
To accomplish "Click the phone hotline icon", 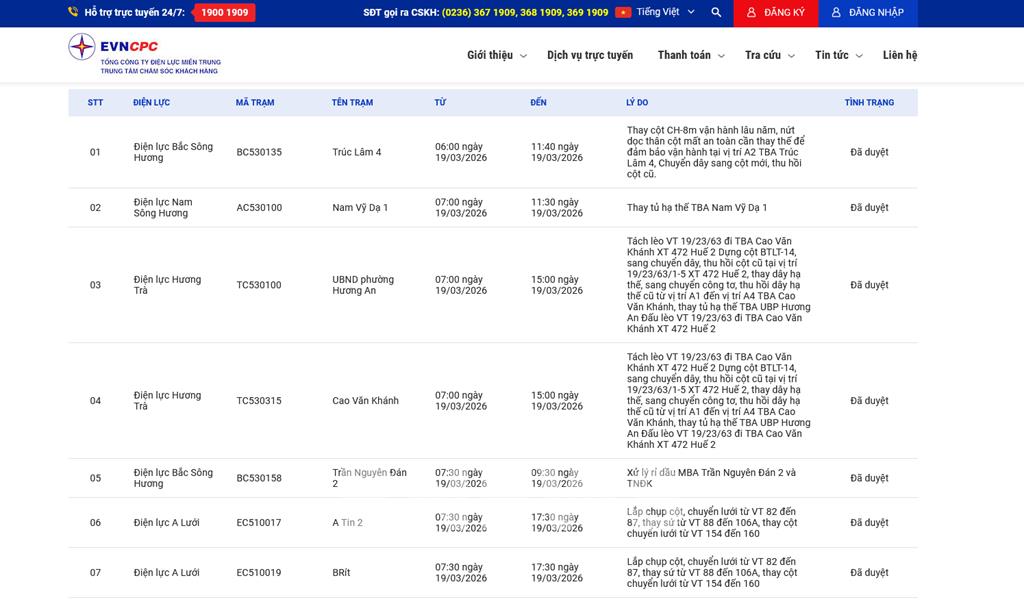I will click(73, 13).
